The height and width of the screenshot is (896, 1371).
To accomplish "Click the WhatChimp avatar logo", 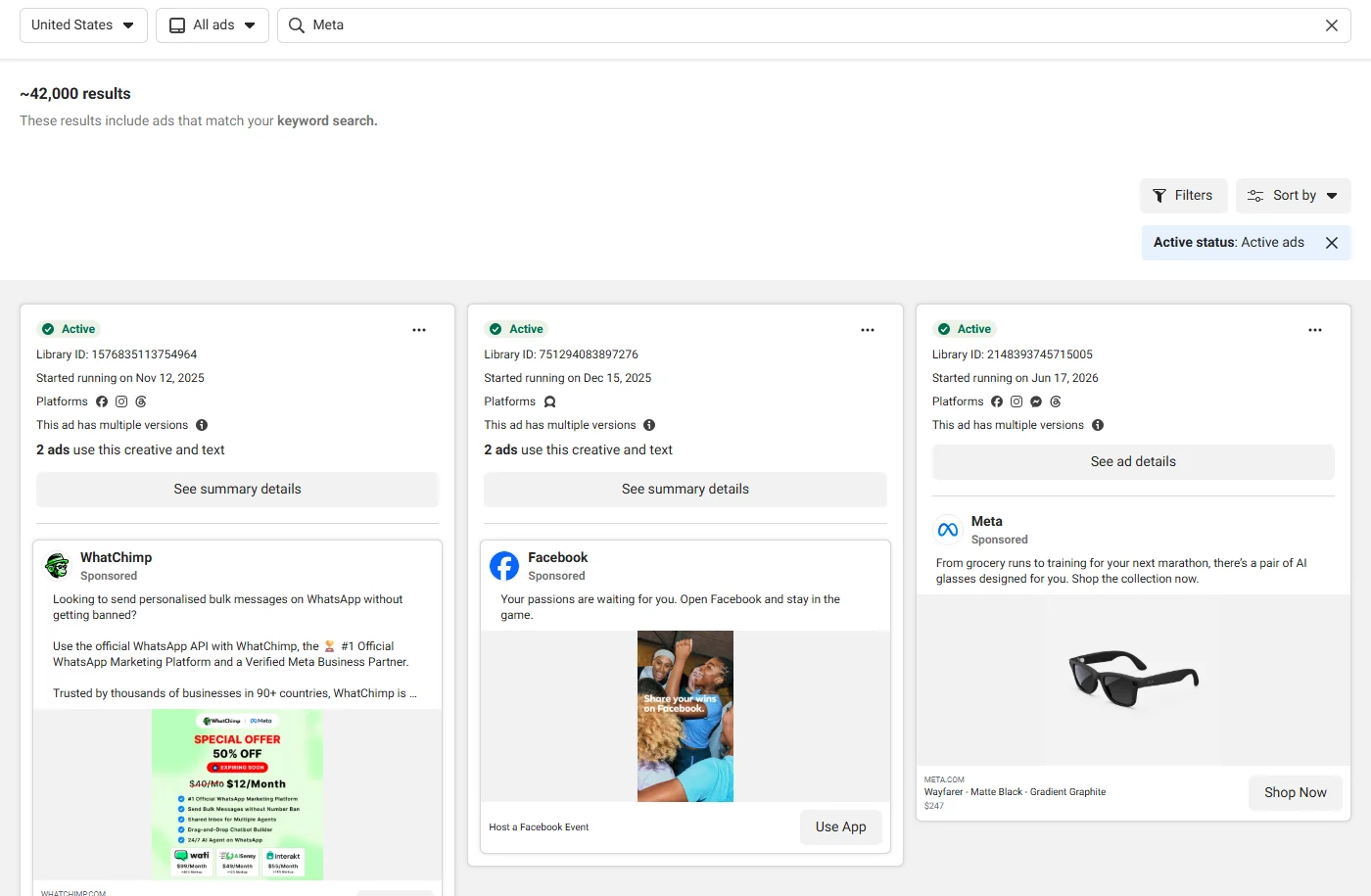I will coord(58,565).
